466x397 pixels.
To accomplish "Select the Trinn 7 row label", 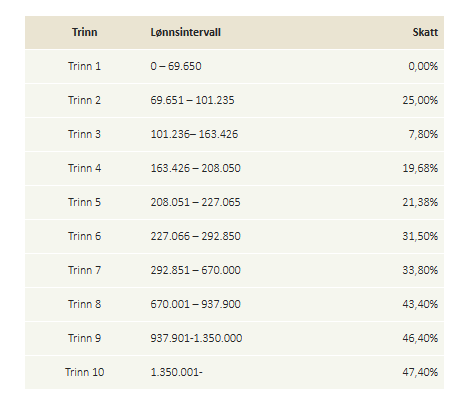I will (84, 270).
